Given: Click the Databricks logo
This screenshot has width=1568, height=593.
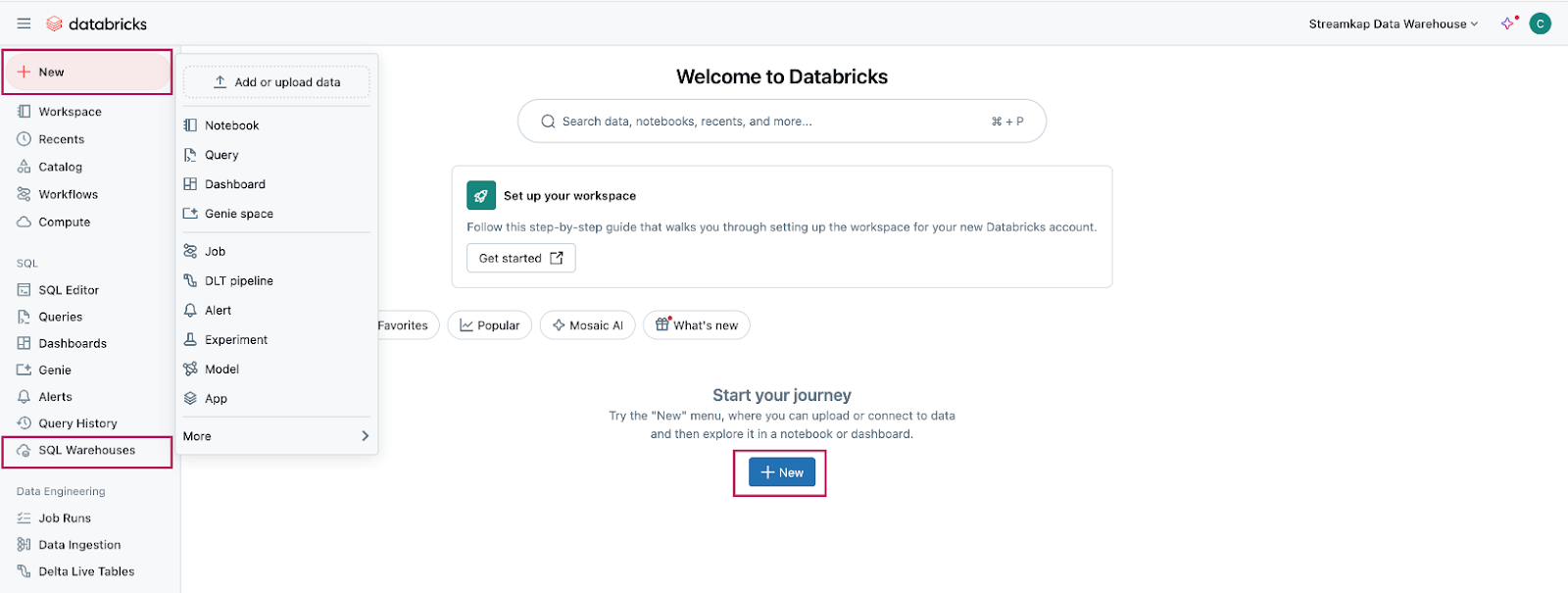Looking at the screenshot, I should point(96,24).
